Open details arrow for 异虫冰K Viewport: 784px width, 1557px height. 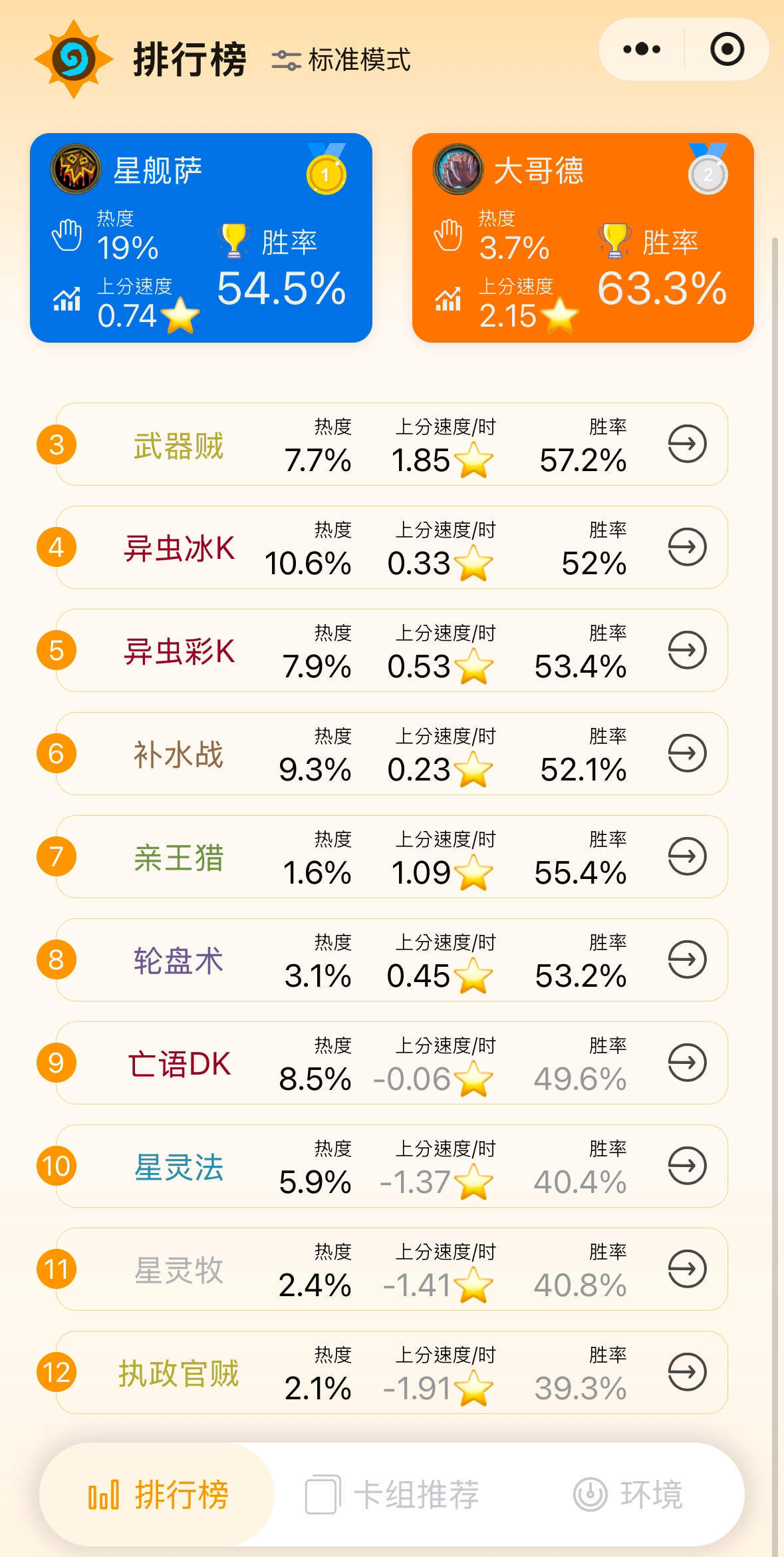[x=686, y=547]
